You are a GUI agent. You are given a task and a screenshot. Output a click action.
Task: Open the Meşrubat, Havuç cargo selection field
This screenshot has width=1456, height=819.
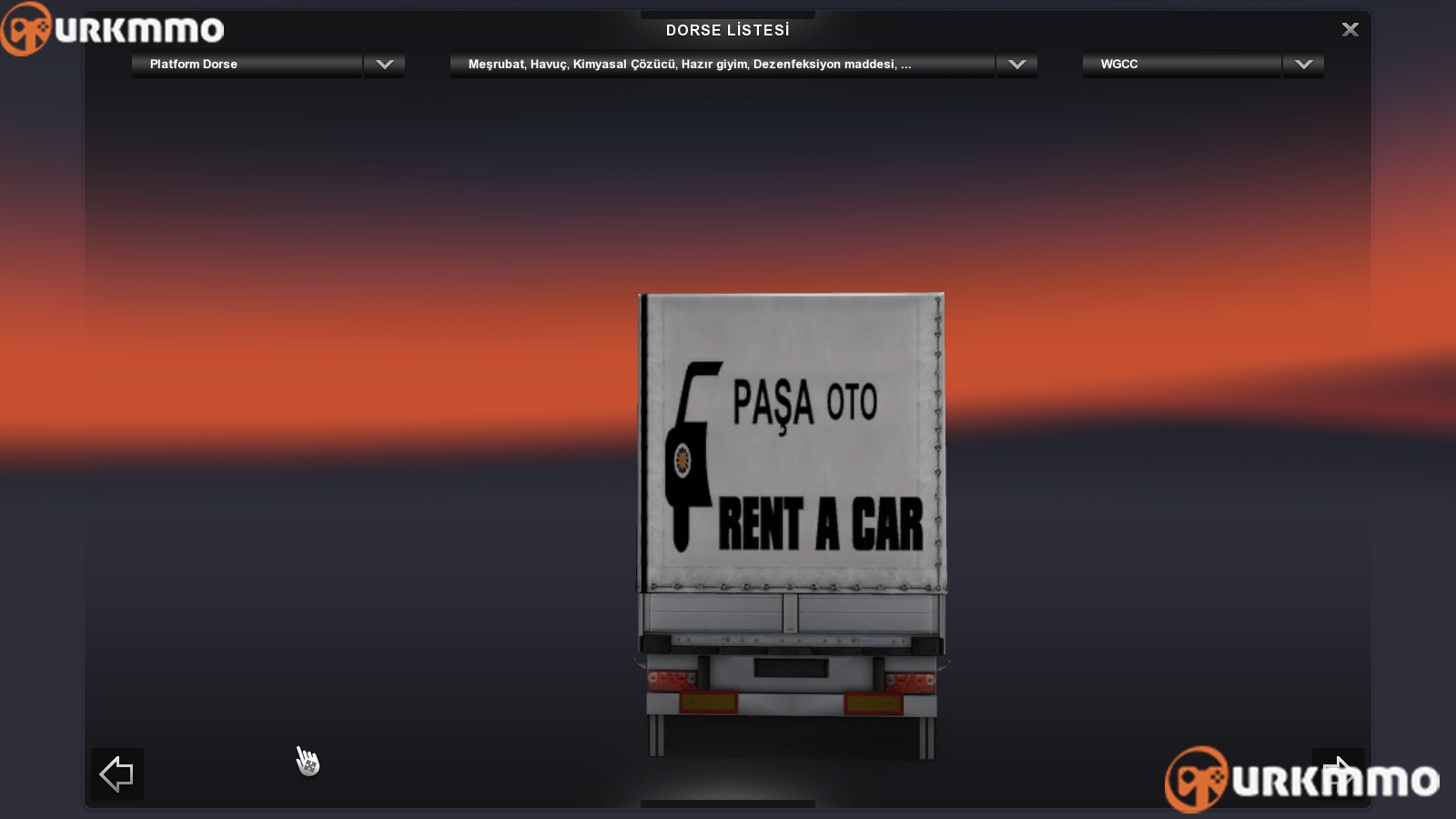tap(723, 65)
